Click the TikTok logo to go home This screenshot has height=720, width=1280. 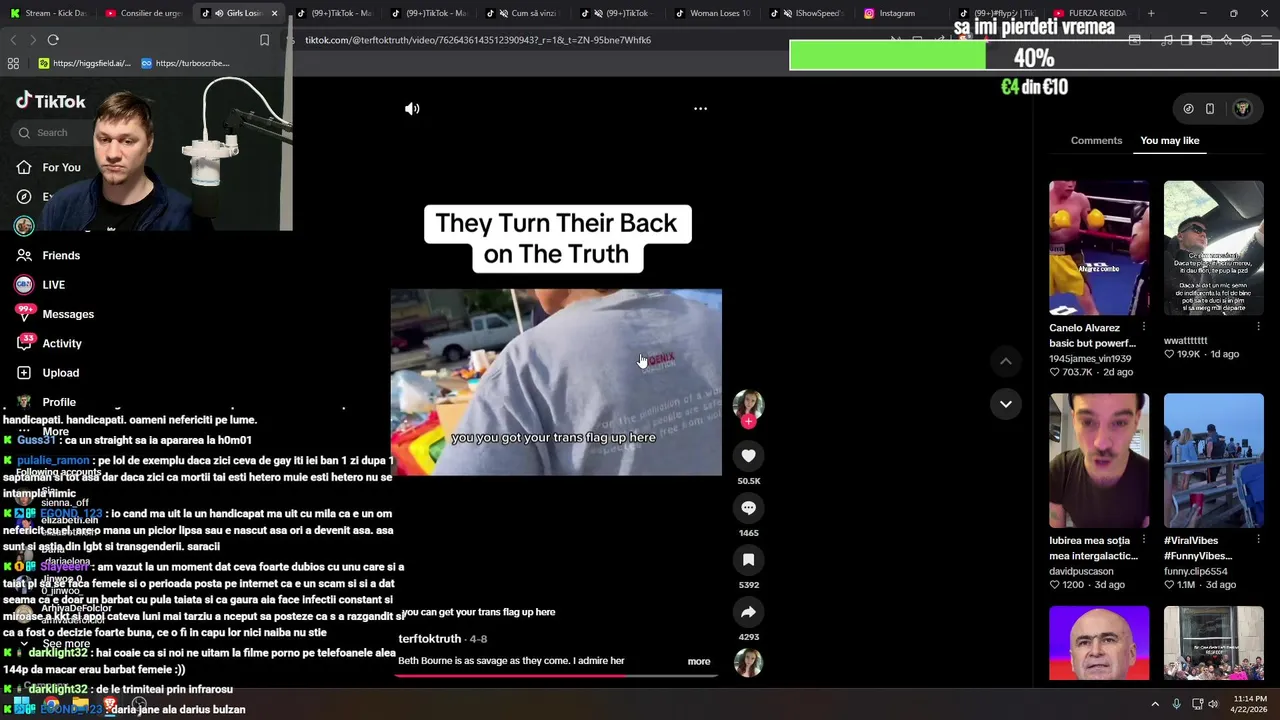pyautogui.click(x=51, y=101)
